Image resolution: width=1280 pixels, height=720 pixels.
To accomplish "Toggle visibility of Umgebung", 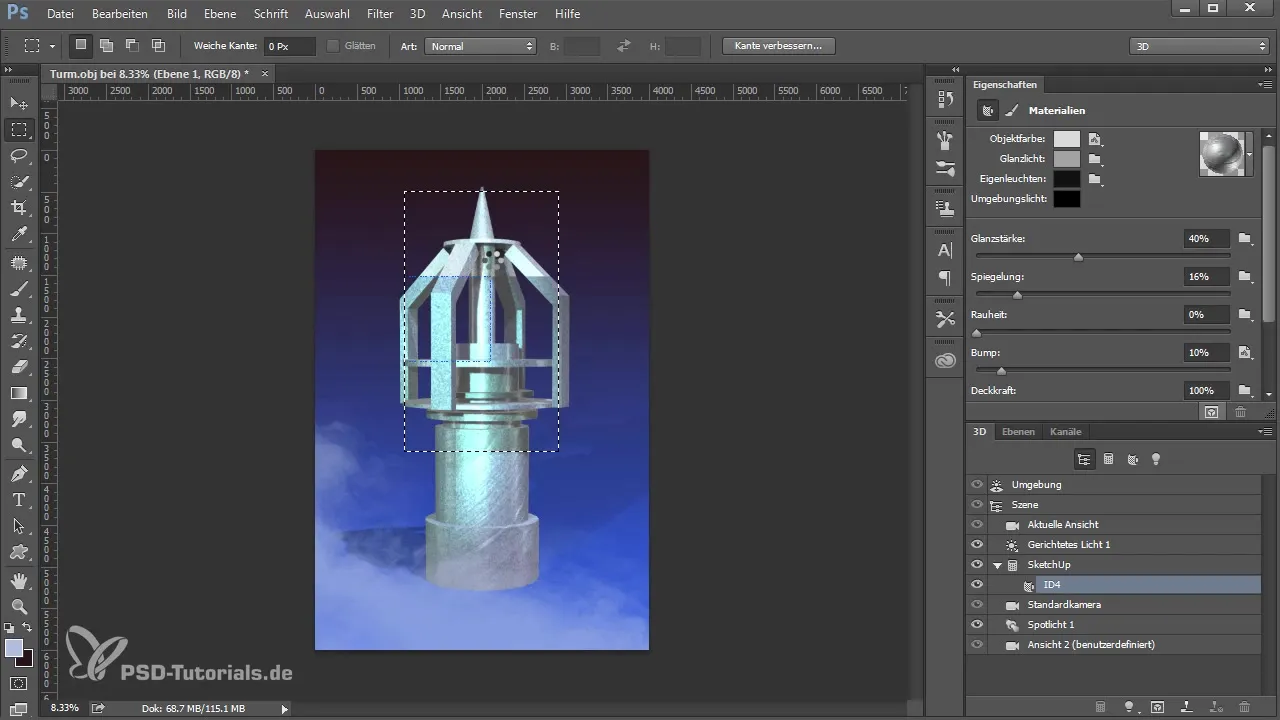I will pyautogui.click(x=977, y=484).
